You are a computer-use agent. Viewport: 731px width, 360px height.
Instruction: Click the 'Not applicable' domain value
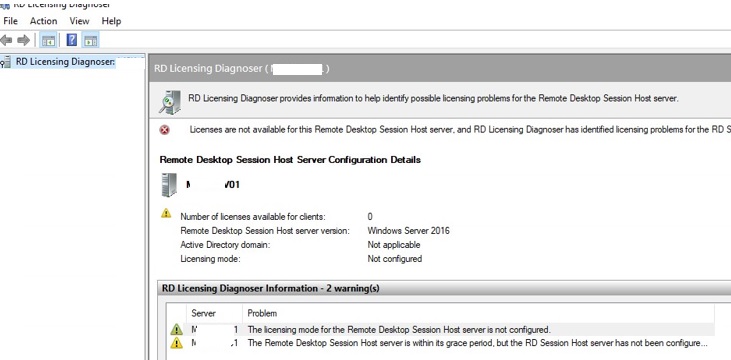pos(393,244)
